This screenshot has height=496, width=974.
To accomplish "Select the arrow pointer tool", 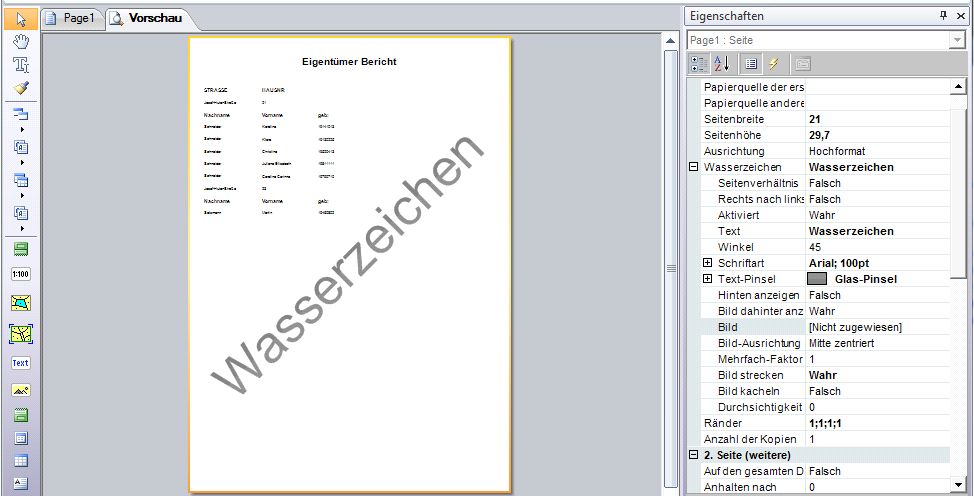I will (21, 18).
